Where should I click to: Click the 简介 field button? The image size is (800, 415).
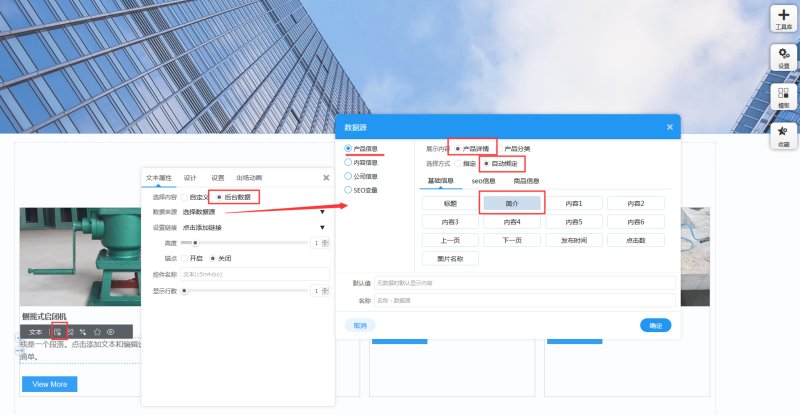pyautogui.click(x=512, y=203)
